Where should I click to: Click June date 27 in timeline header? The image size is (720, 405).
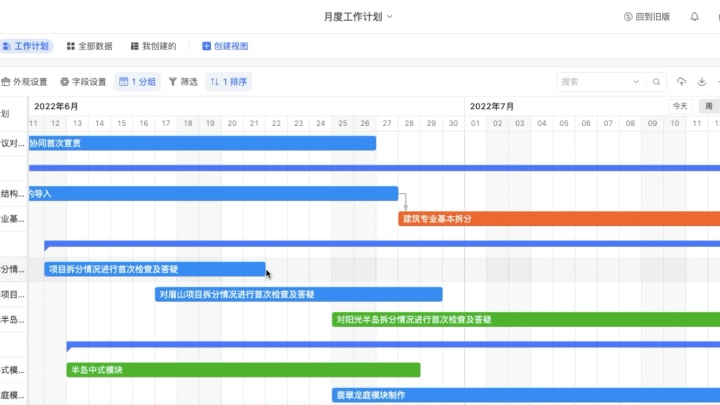pyautogui.click(x=387, y=124)
